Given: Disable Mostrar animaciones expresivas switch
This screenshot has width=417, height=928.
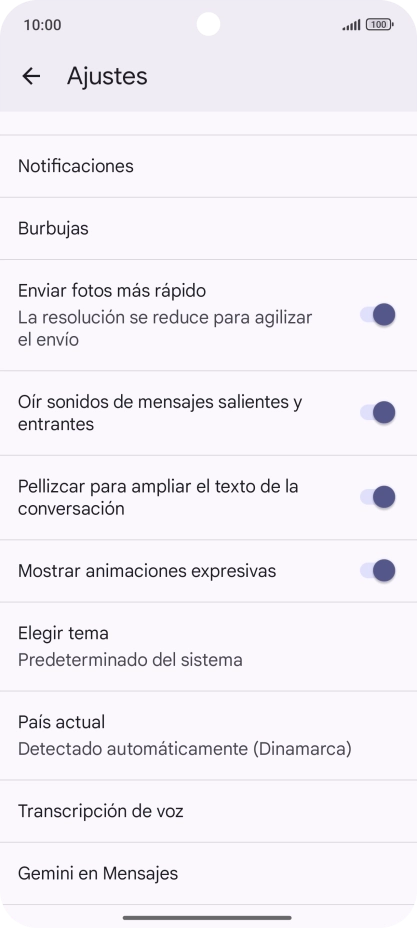Looking at the screenshot, I should pos(377,571).
